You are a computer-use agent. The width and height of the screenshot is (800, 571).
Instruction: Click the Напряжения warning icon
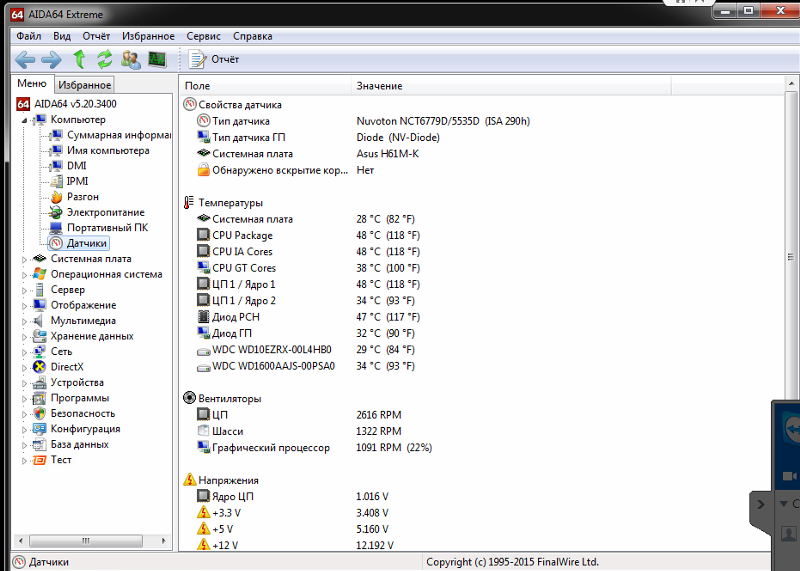tap(190, 480)
